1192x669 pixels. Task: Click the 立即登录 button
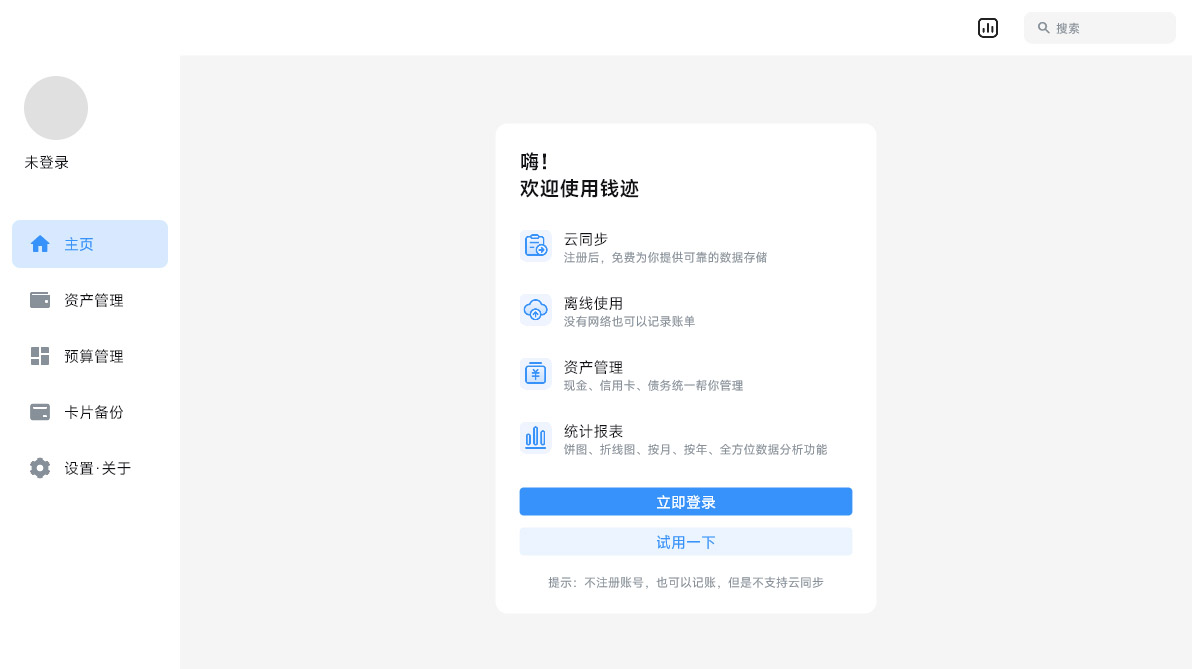pos(686,502)
